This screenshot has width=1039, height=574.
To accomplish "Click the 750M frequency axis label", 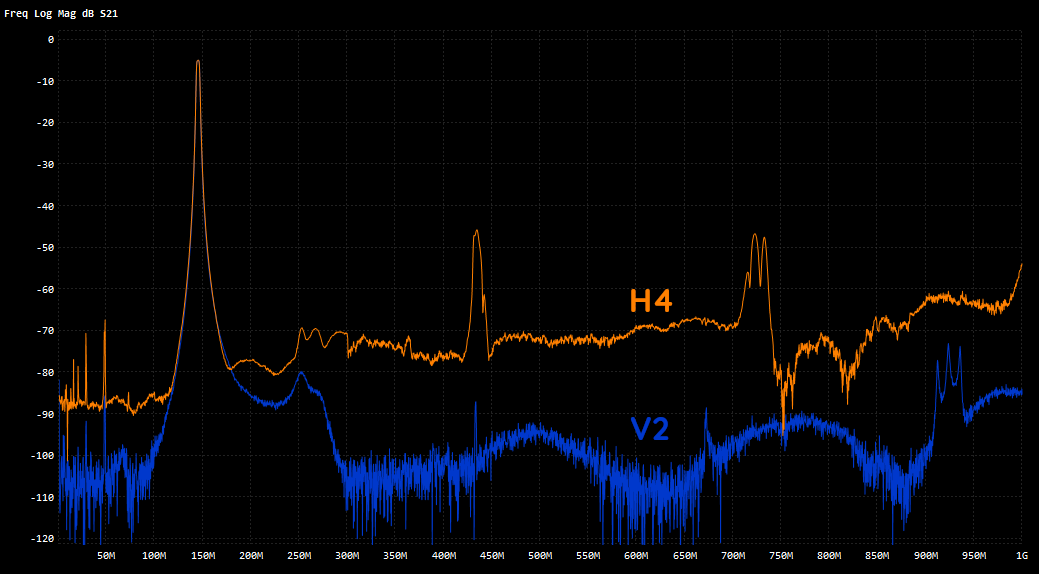I will pos(781,555).
